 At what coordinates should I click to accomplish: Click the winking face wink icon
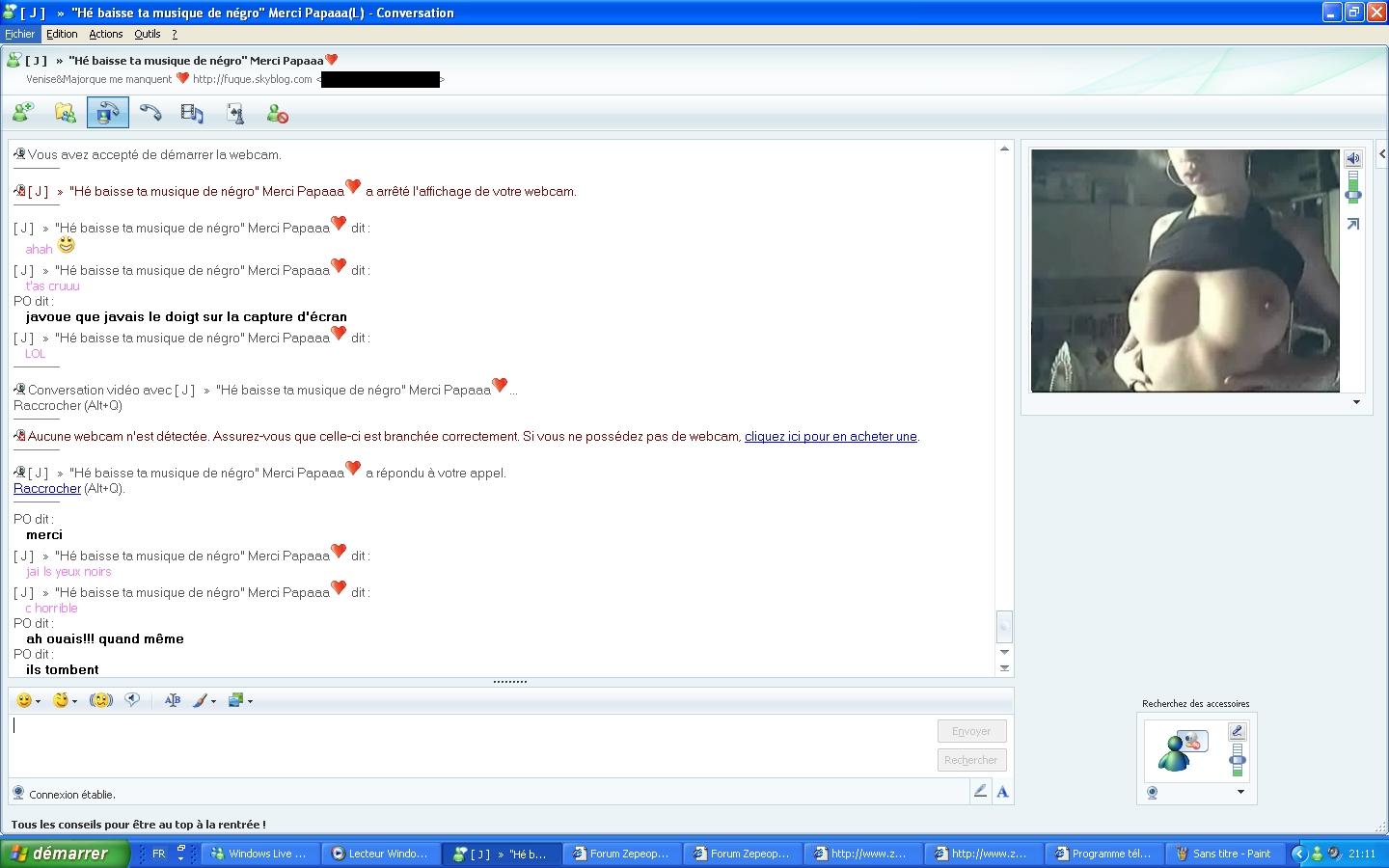tap(61, 700)
